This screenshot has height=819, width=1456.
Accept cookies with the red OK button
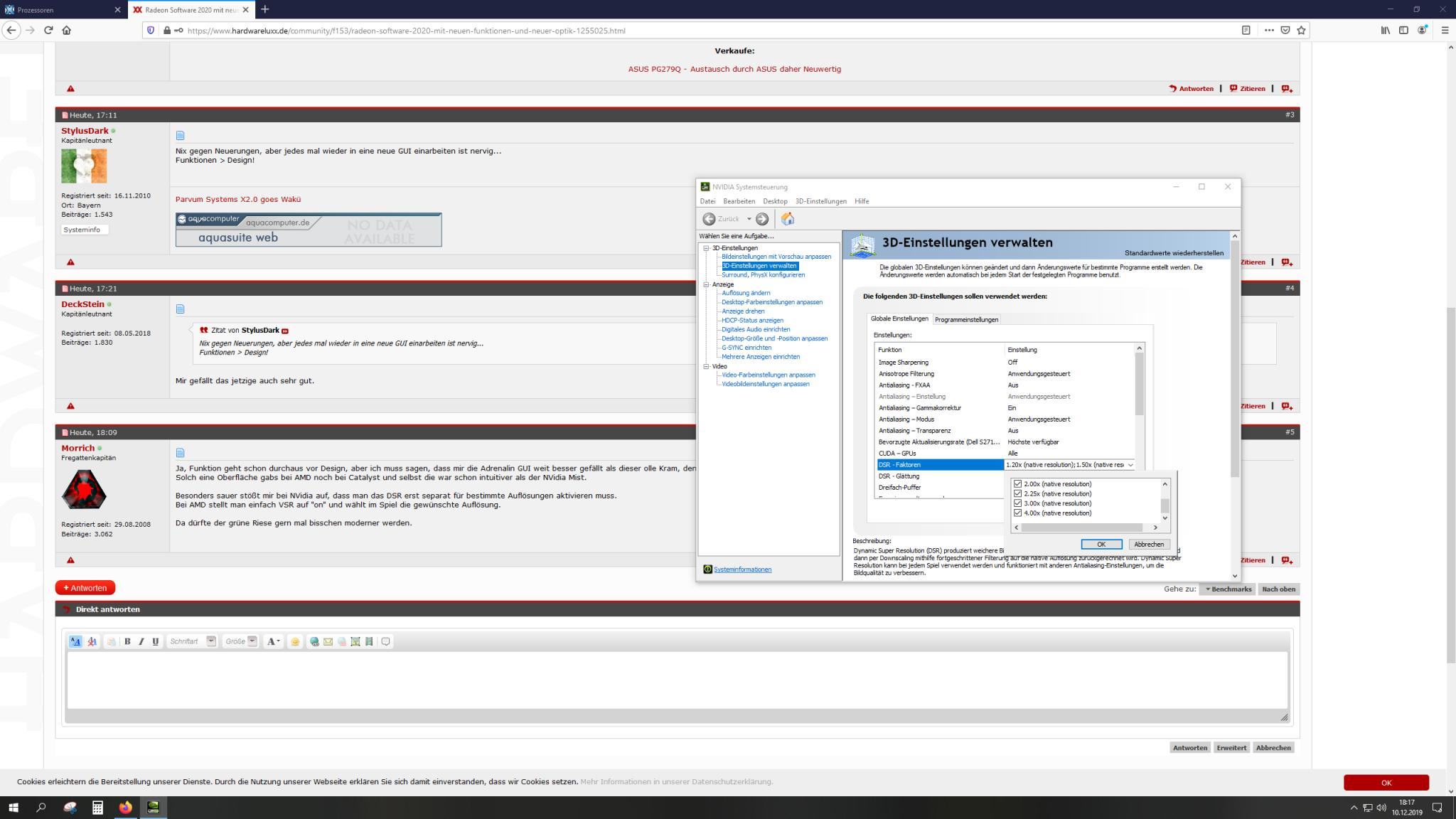(1386, 782)
